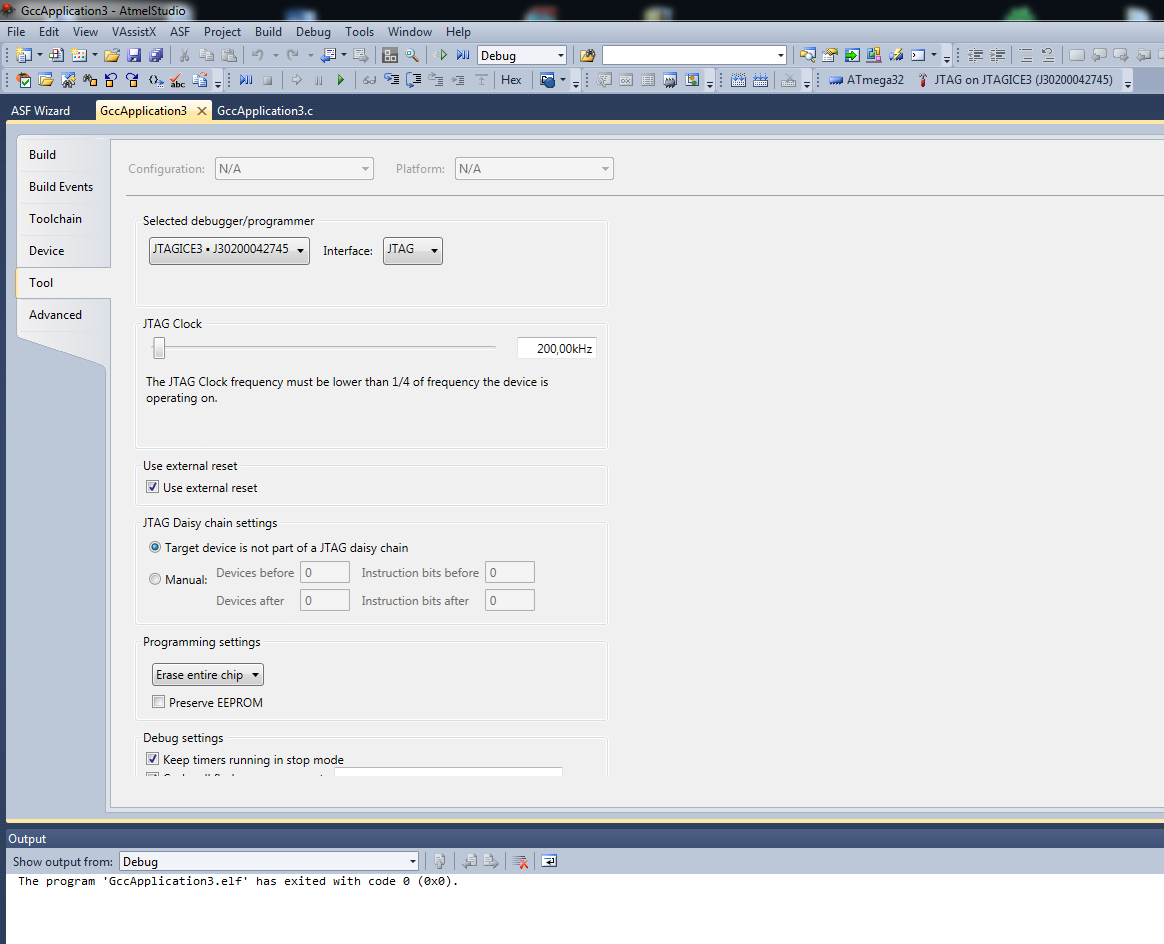Viewport: 1164px width, 944px height.
Task: Select the Manual daisy chain radio button
Action: tap(154, 579)
